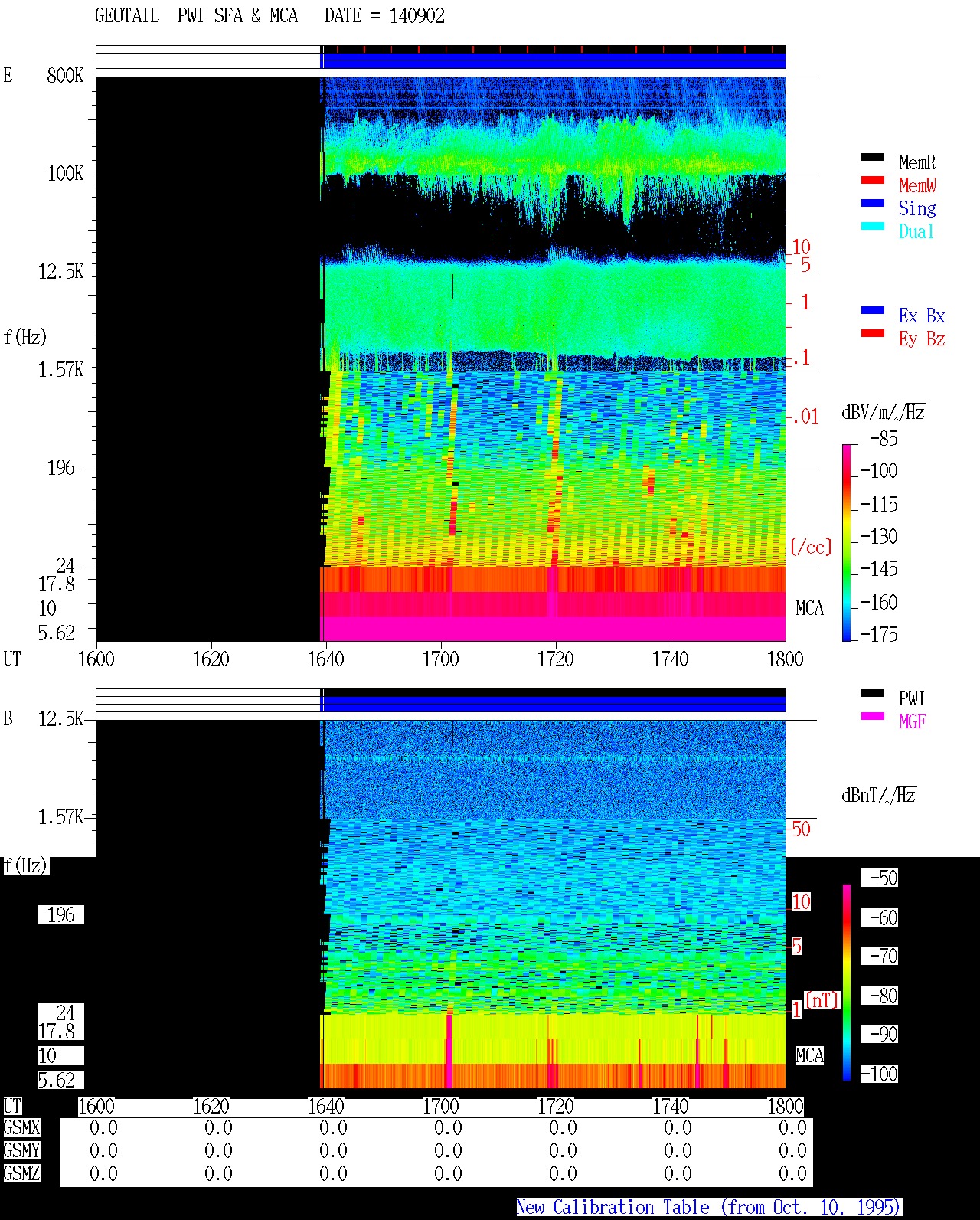Image resolution: width=980 pixels, height=1220 pixels.
Task: Click the GSMX row label
Action: pyautogui.click(x=21, y=1128)
